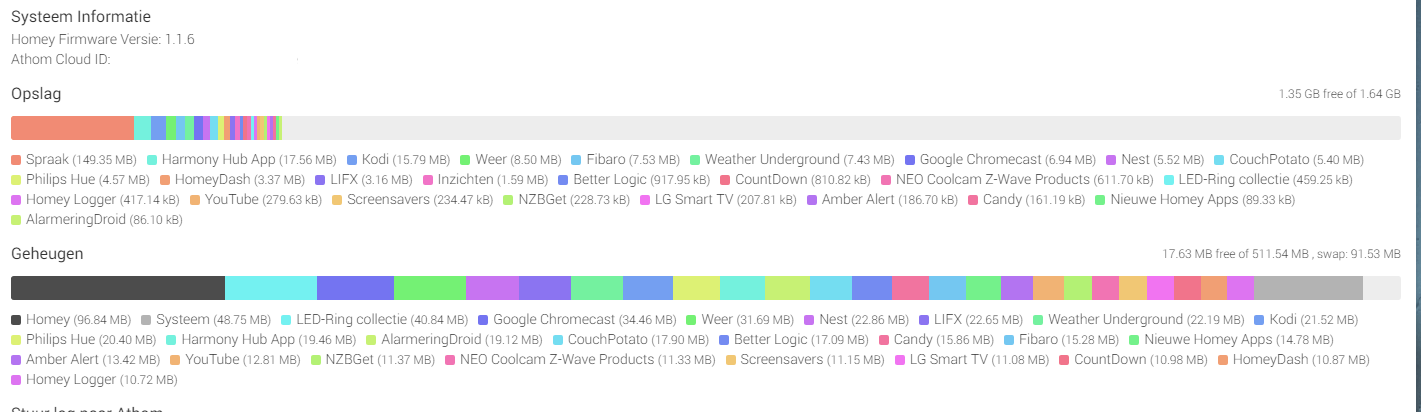Select the dark Homey segment in memory bar
This screenshot has height=412, width=1421.
[117, 288]
